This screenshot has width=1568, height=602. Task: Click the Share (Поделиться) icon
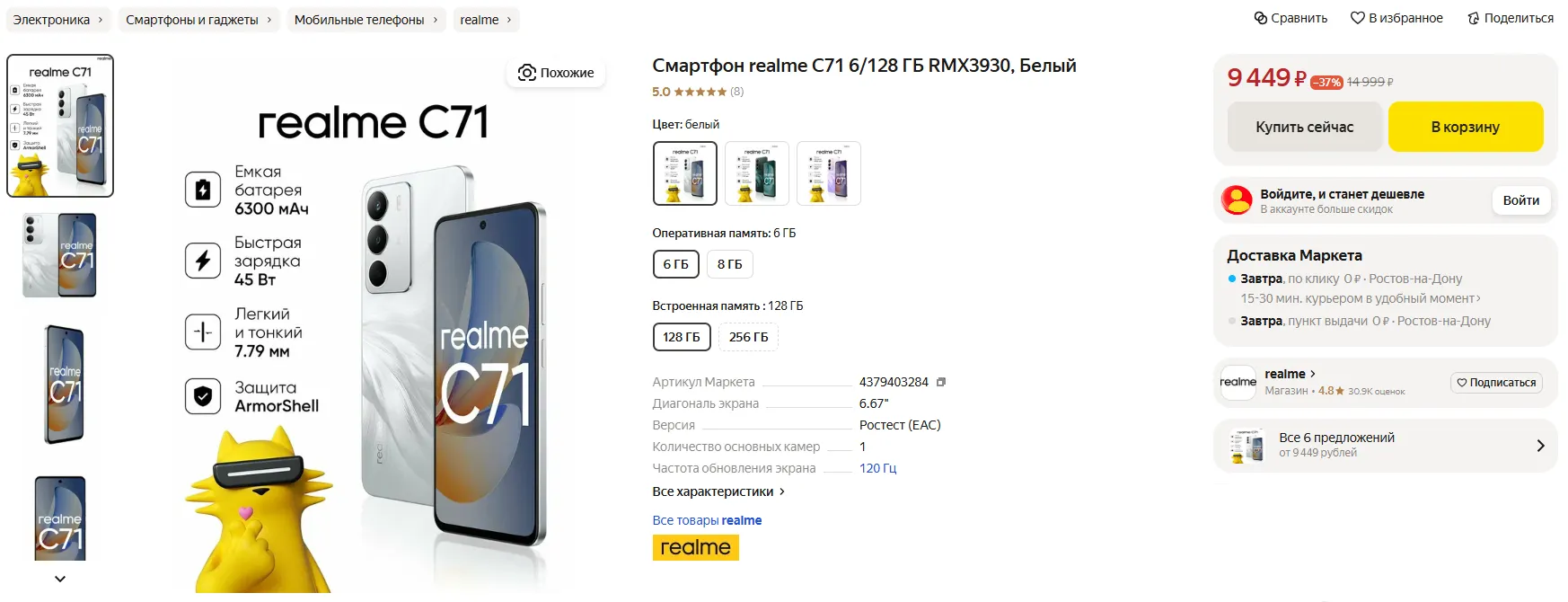pyautogui.click(x=1473, y=18)
